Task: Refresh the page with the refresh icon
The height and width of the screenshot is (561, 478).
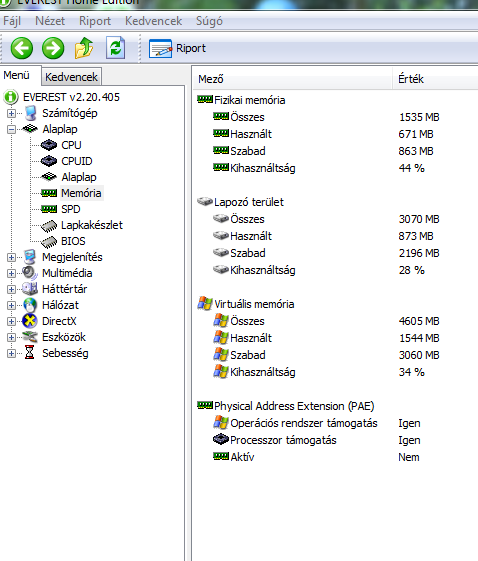Action: (x=115, y=48)
